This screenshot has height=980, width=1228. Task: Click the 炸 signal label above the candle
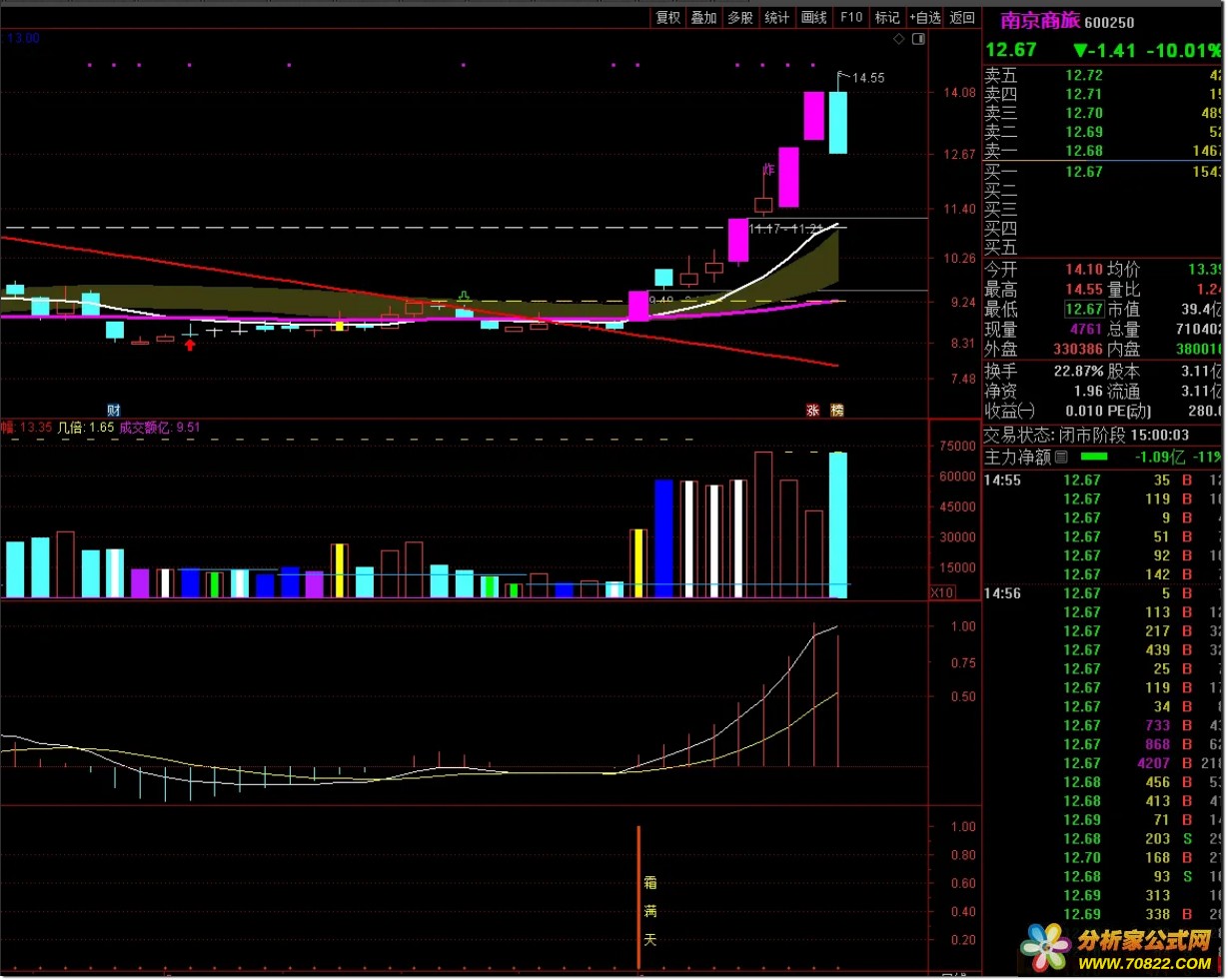coord(768,170)
